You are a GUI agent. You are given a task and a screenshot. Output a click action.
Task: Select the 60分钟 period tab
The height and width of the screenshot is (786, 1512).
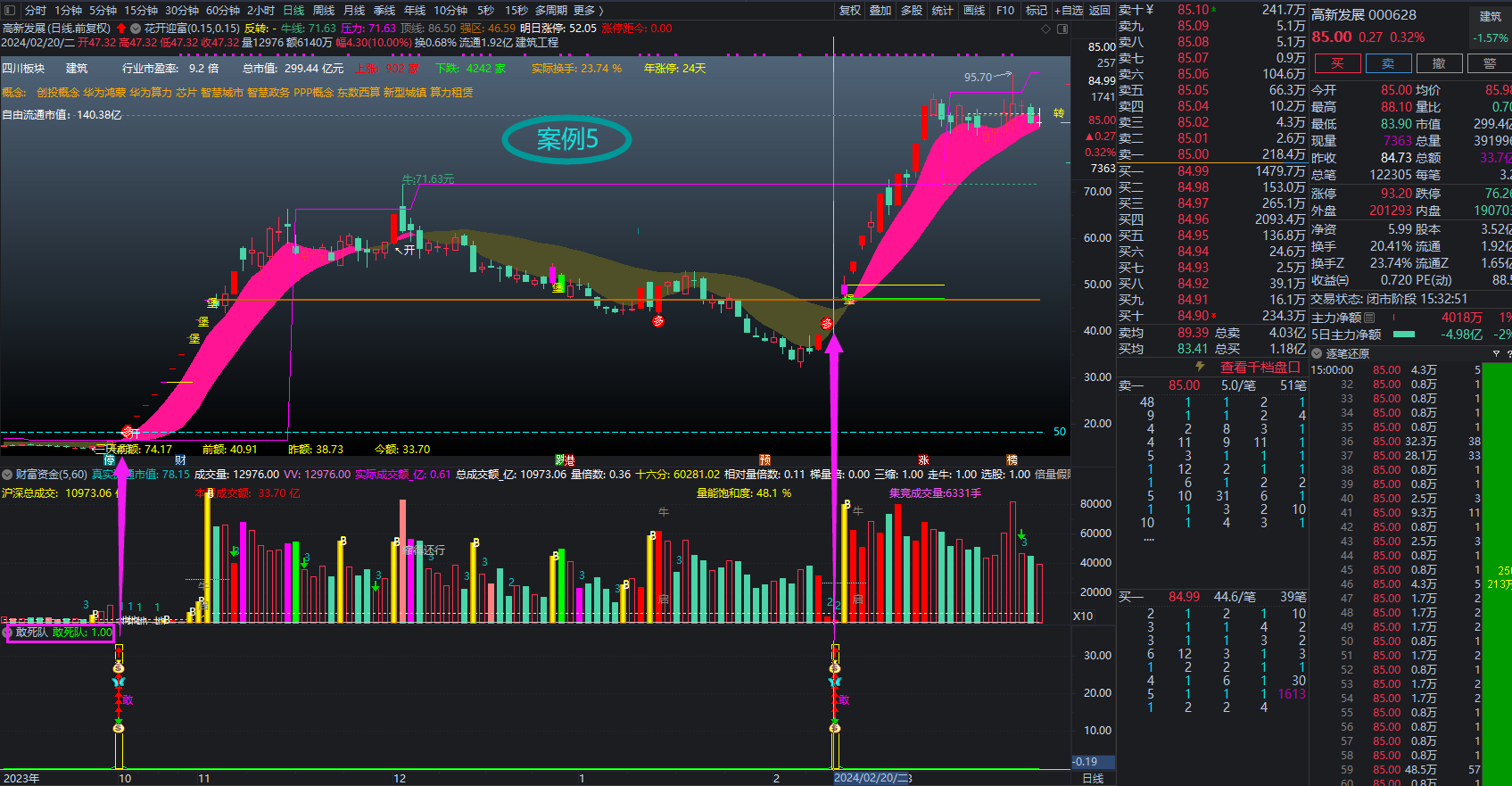tap(222, 11)
